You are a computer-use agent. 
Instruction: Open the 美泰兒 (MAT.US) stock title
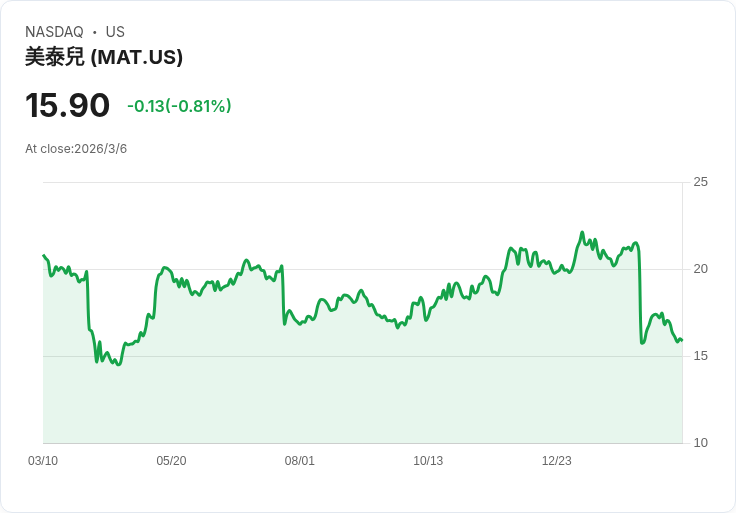click(x=104, y=57)
